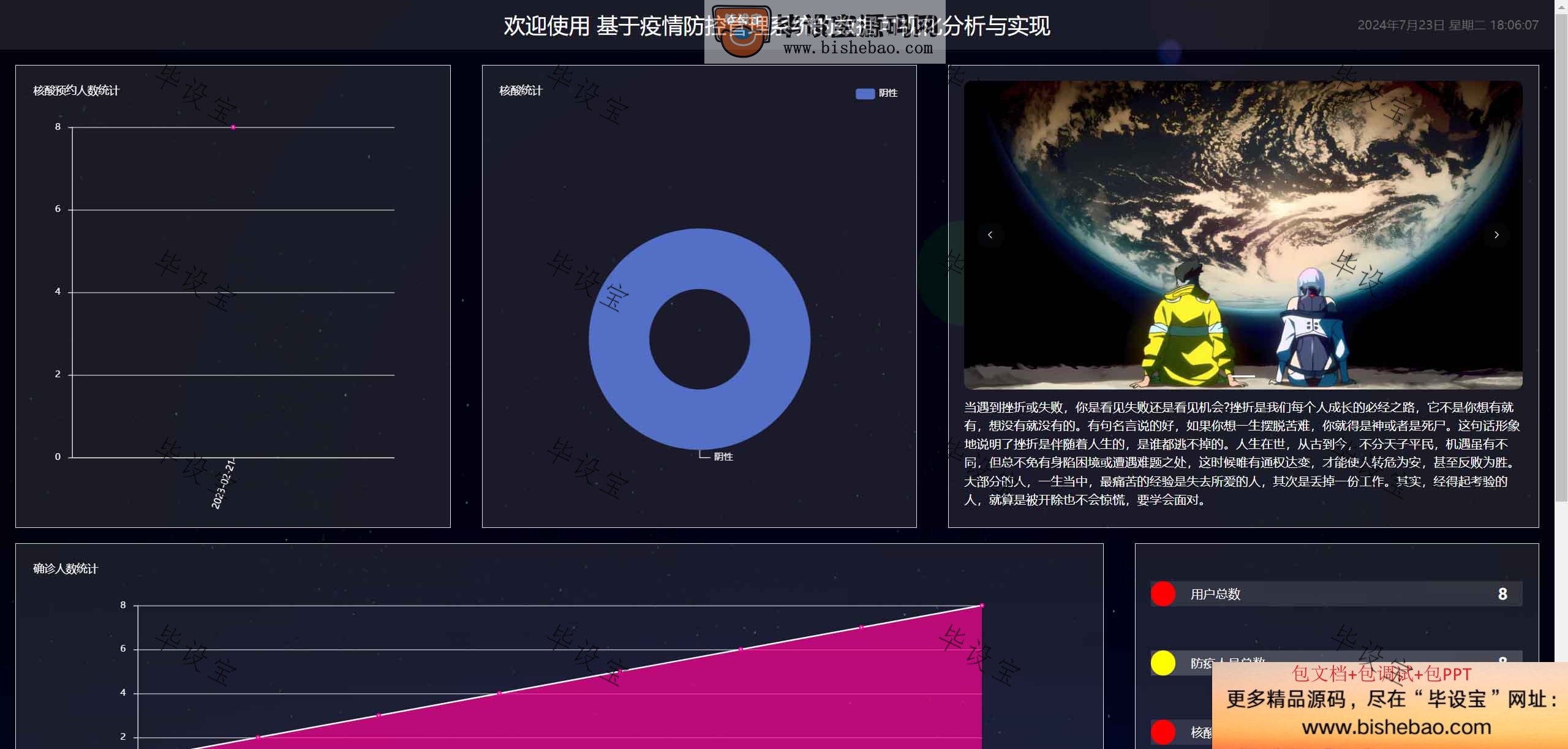Viewport: 1568px width, 749px height.
Task: Click the motivational paragraph under the carousel
Action: click(x=1242, y=454)
